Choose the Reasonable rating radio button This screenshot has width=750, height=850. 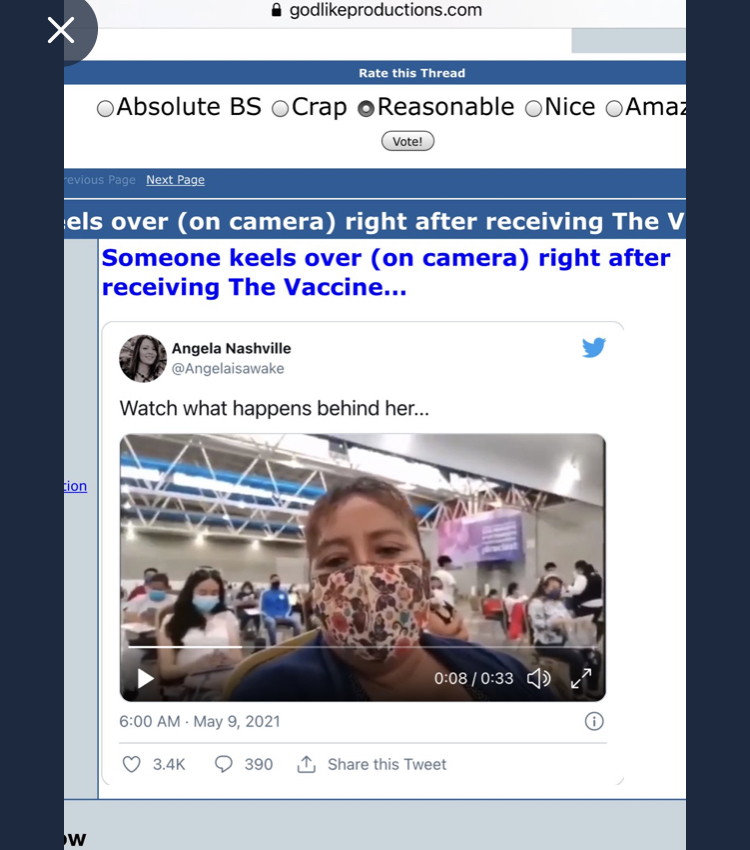[366, 109]
